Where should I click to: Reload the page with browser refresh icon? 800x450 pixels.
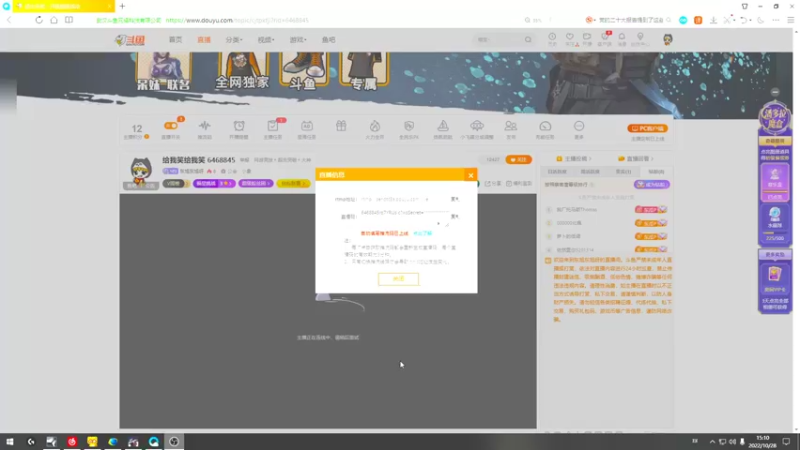click(x=39, y=20)
